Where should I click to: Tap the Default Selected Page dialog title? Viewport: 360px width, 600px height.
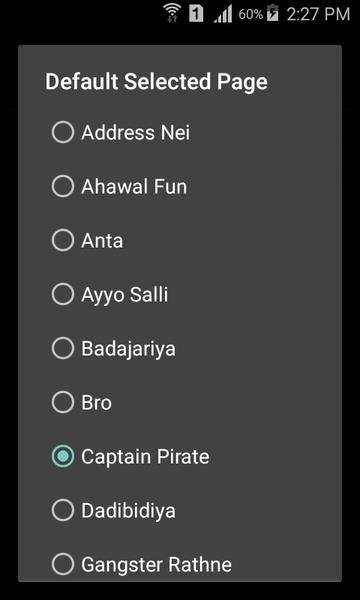click(x=156, y=82)
